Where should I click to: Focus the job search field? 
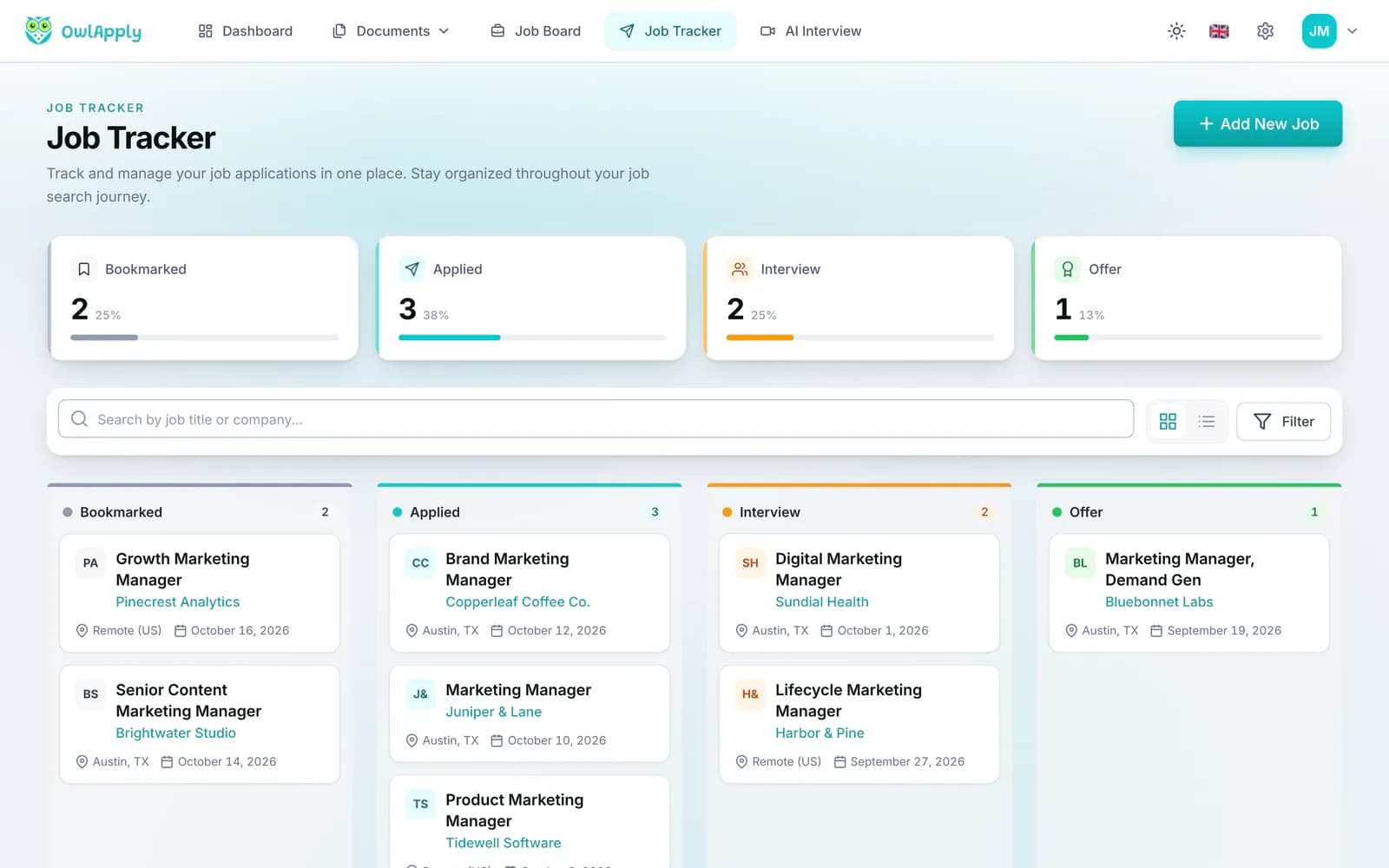[x=596, y=418]
